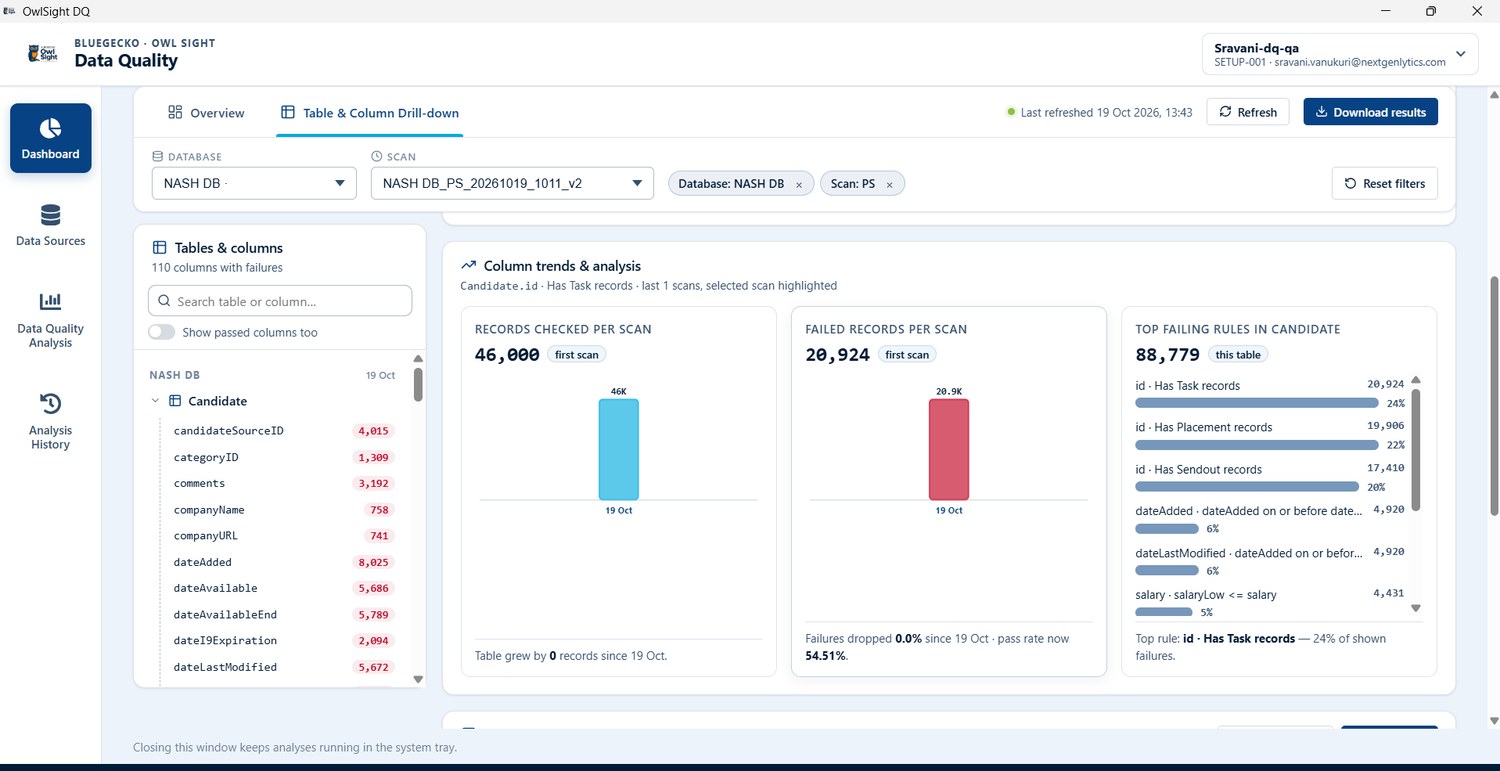The image size is (1500, 771).
Task: Click the Owl Sight logo
Action: [43, 53]
